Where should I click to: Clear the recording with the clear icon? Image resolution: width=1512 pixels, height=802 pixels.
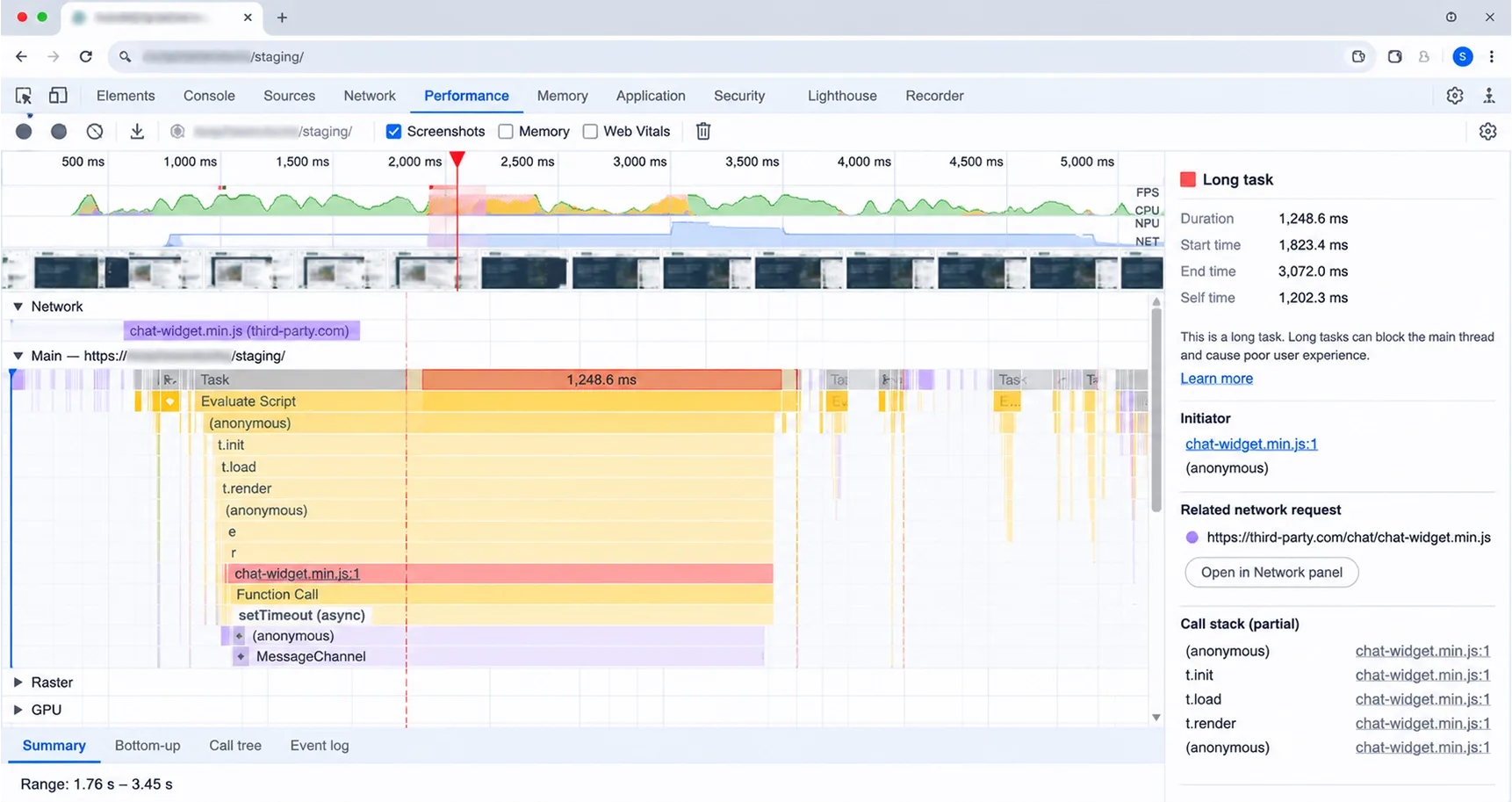(x=95, y=131)
